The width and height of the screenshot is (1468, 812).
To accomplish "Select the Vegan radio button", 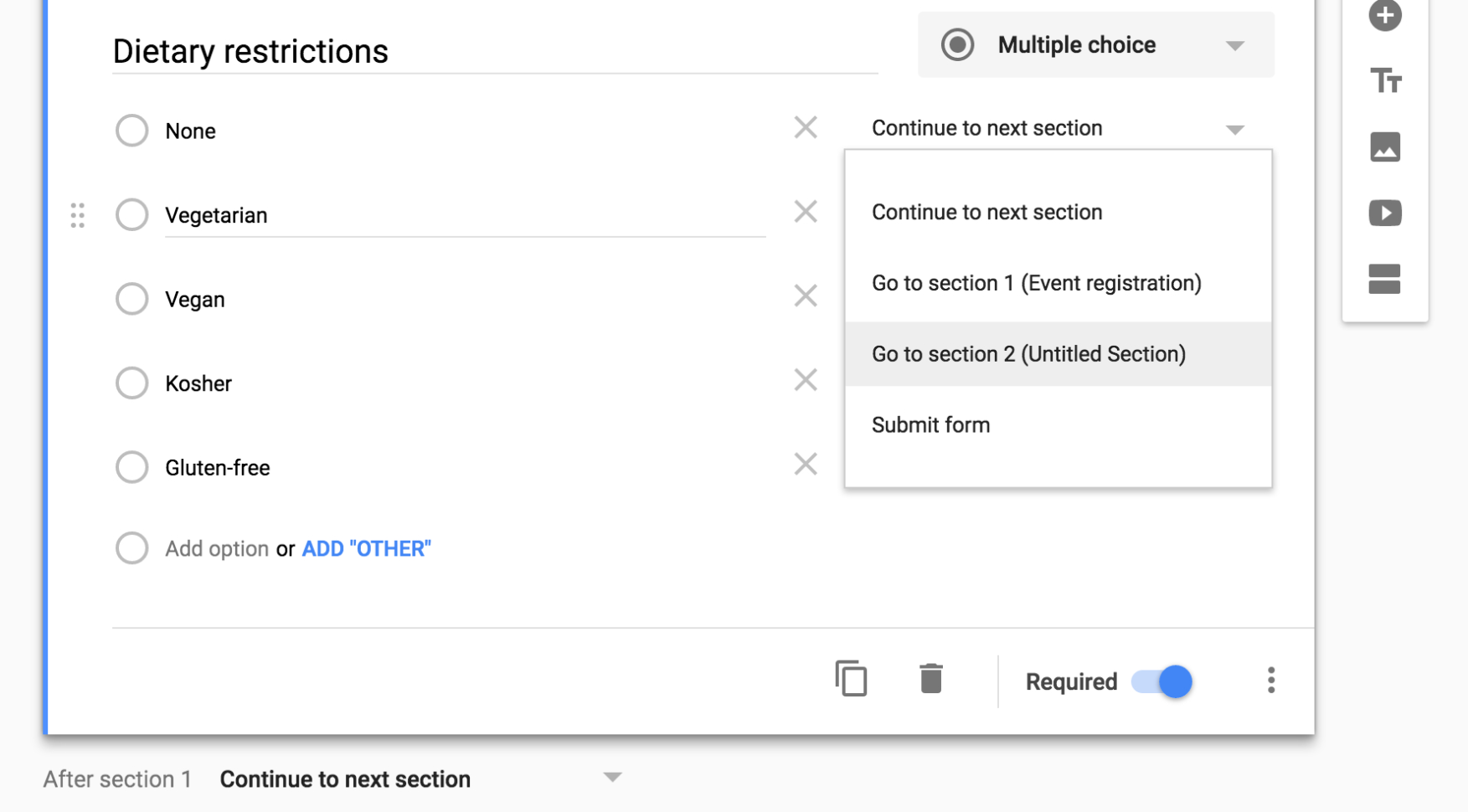I will 131,298.
